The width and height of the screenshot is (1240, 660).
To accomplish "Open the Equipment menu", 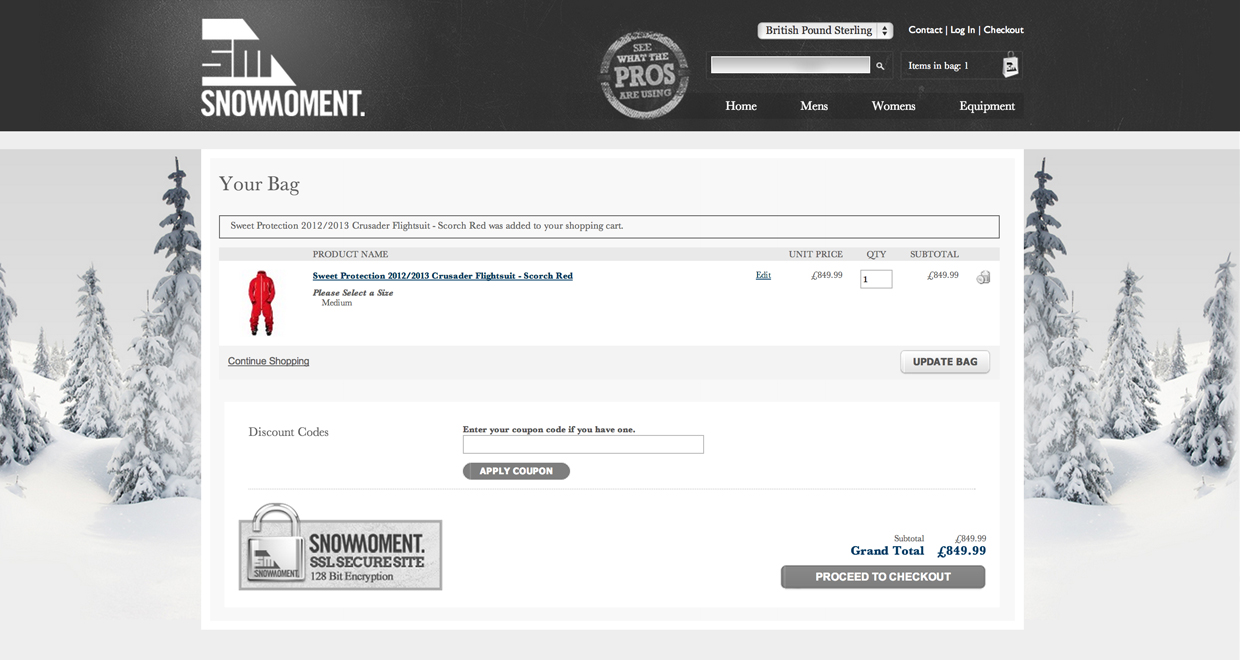I will click(x=987, y=106).
